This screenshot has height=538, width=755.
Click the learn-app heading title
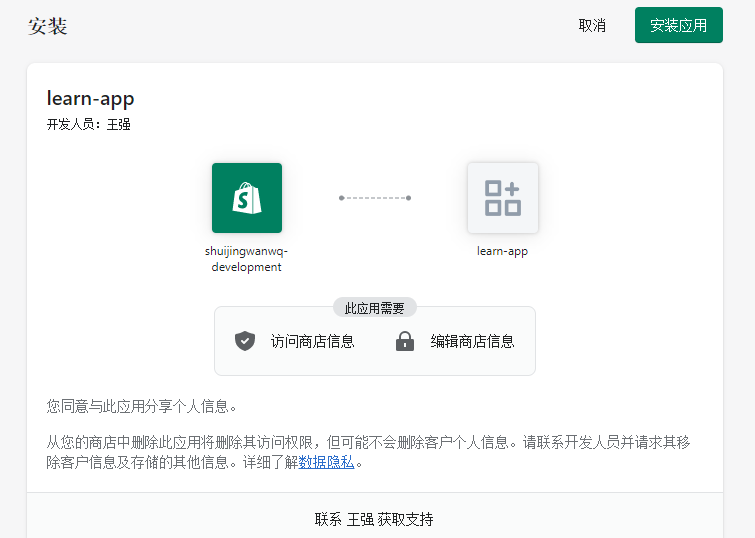(x=90, y=99)
